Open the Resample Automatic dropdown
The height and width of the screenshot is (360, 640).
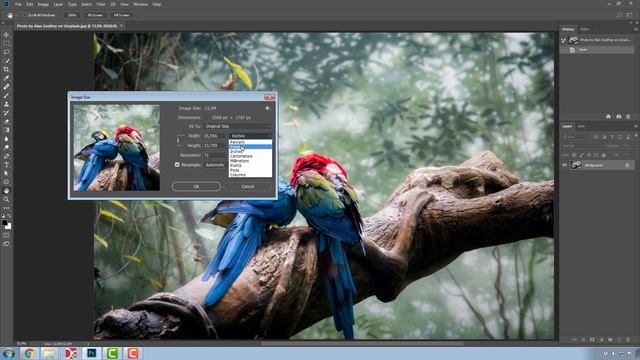tap(216, 164)
